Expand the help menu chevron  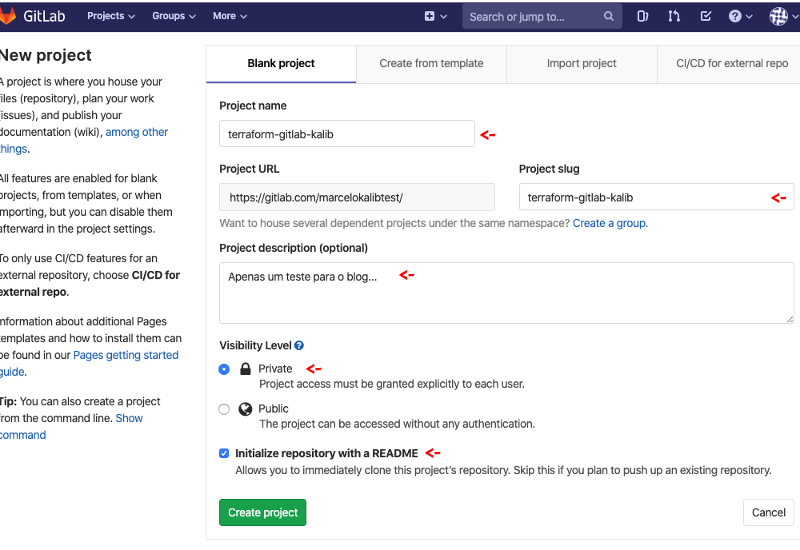click(749, 16)
